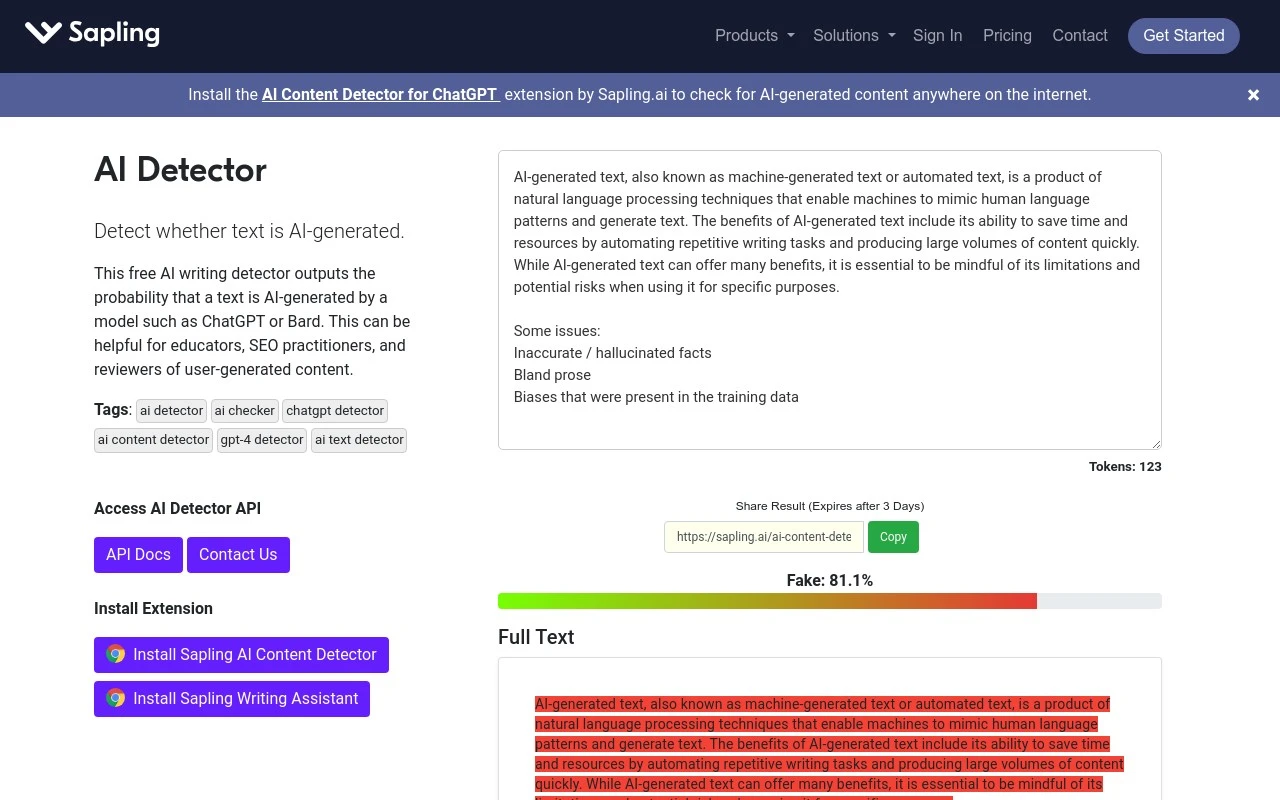Navigate to Contact page

pos(1080,35)
